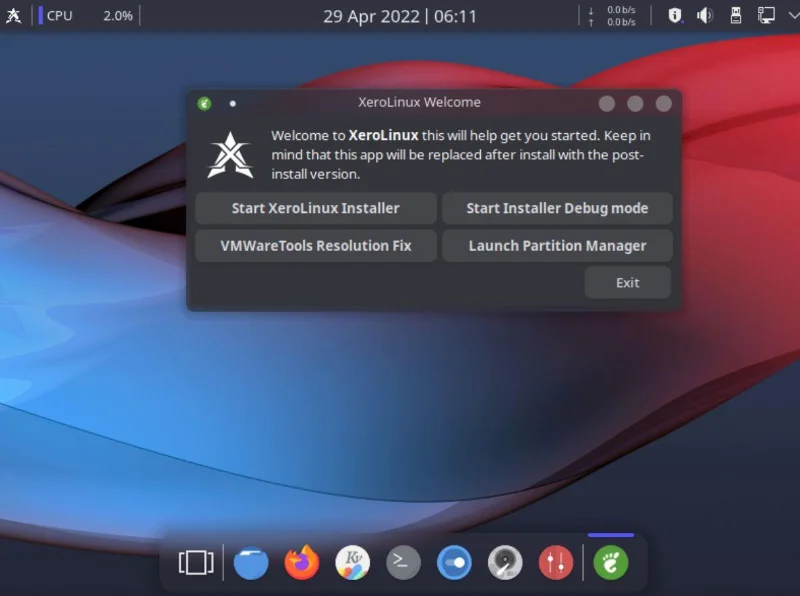The width and height of the screenshot is (800, 596).
Task: Launch the terminal from the dock
Action: tap(403, 562)
